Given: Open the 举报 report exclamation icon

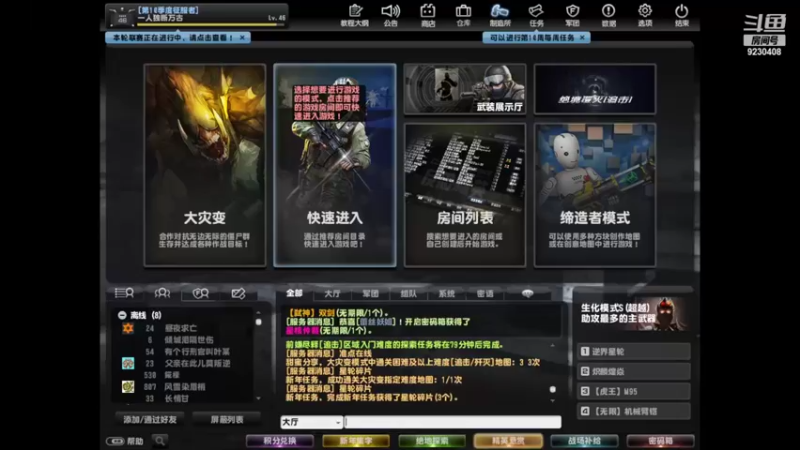Looking at the screenshot, I should pos(609,15).
